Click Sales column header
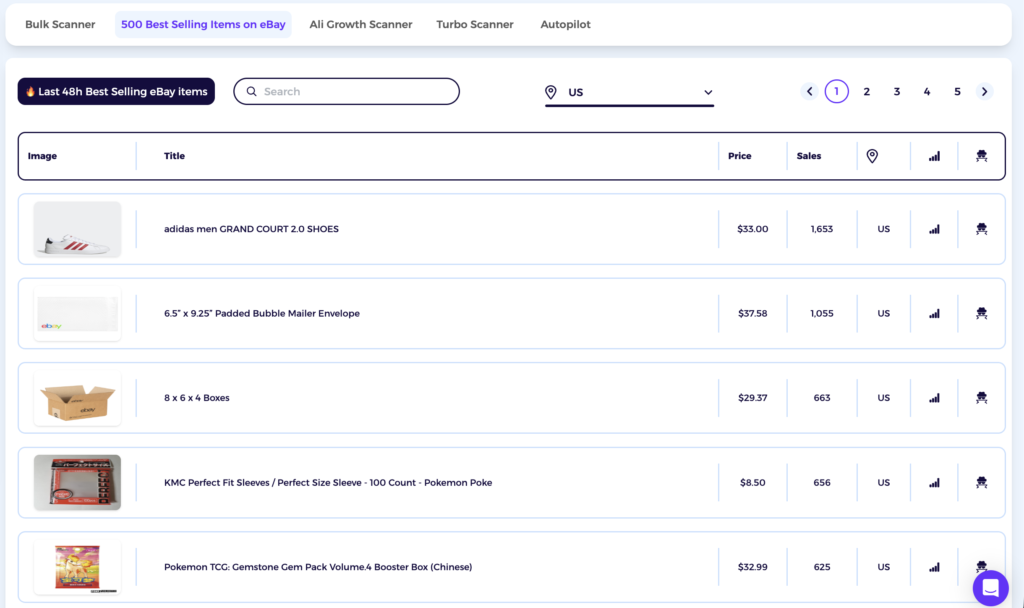This screenshot has width=1024, height=608. (809, 156)
